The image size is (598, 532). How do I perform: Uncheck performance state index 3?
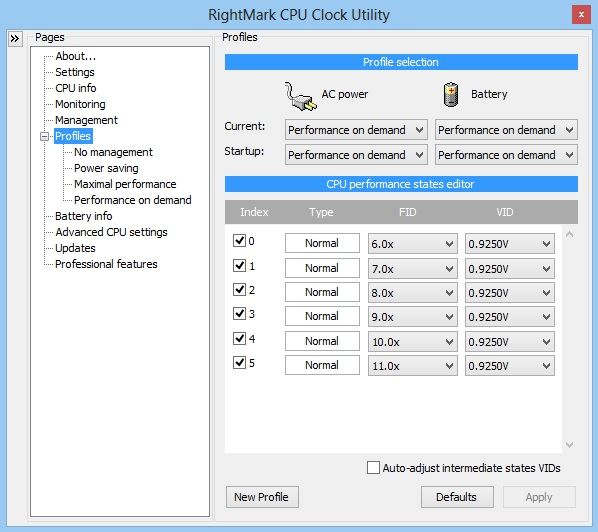pos(239,313)
